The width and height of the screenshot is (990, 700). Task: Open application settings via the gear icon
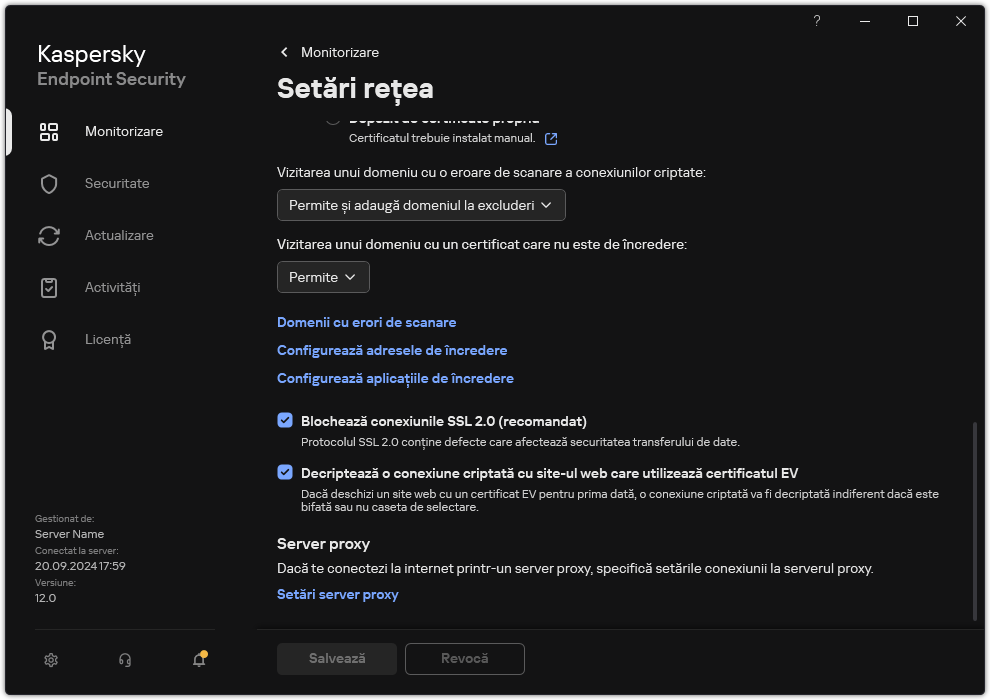pyautogui.click(x=50, y=660)
